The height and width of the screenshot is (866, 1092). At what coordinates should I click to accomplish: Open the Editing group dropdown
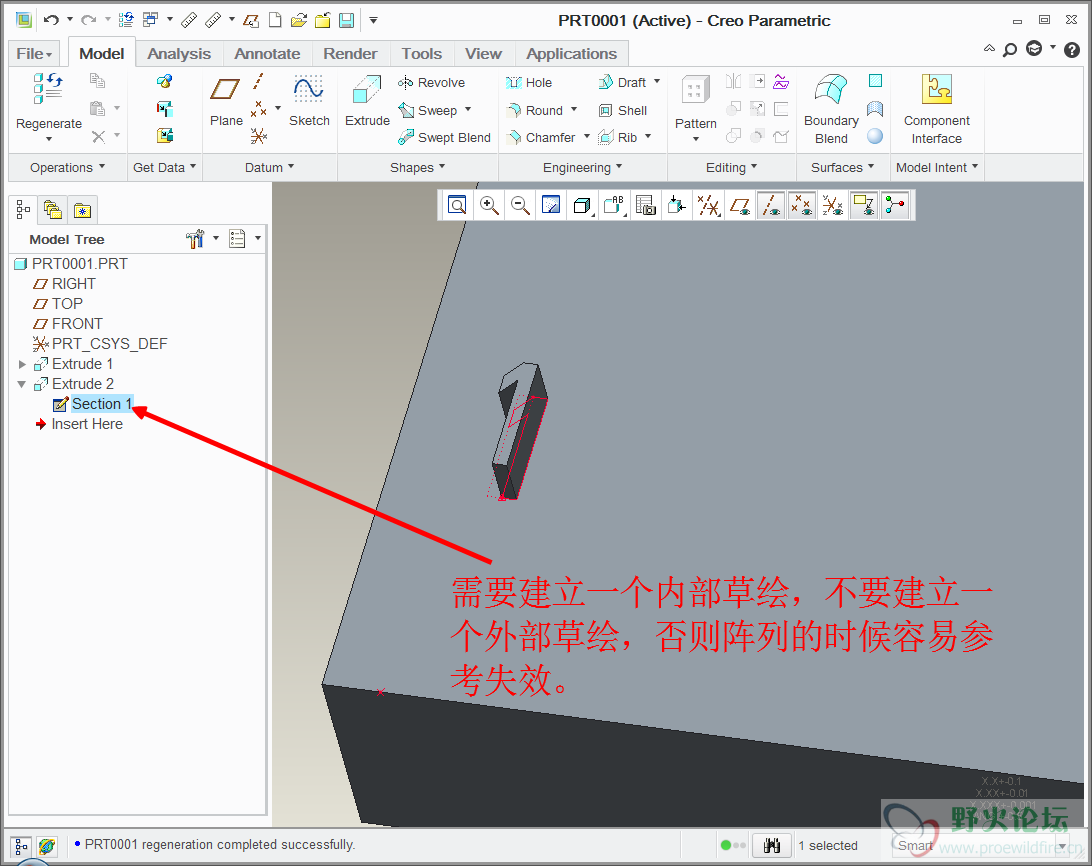[x=731, y=167]
